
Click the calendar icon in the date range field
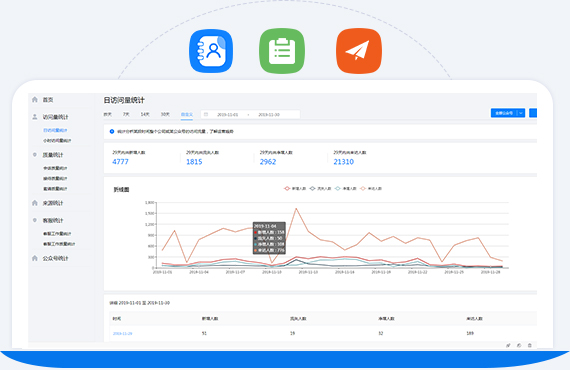(206, 114)
